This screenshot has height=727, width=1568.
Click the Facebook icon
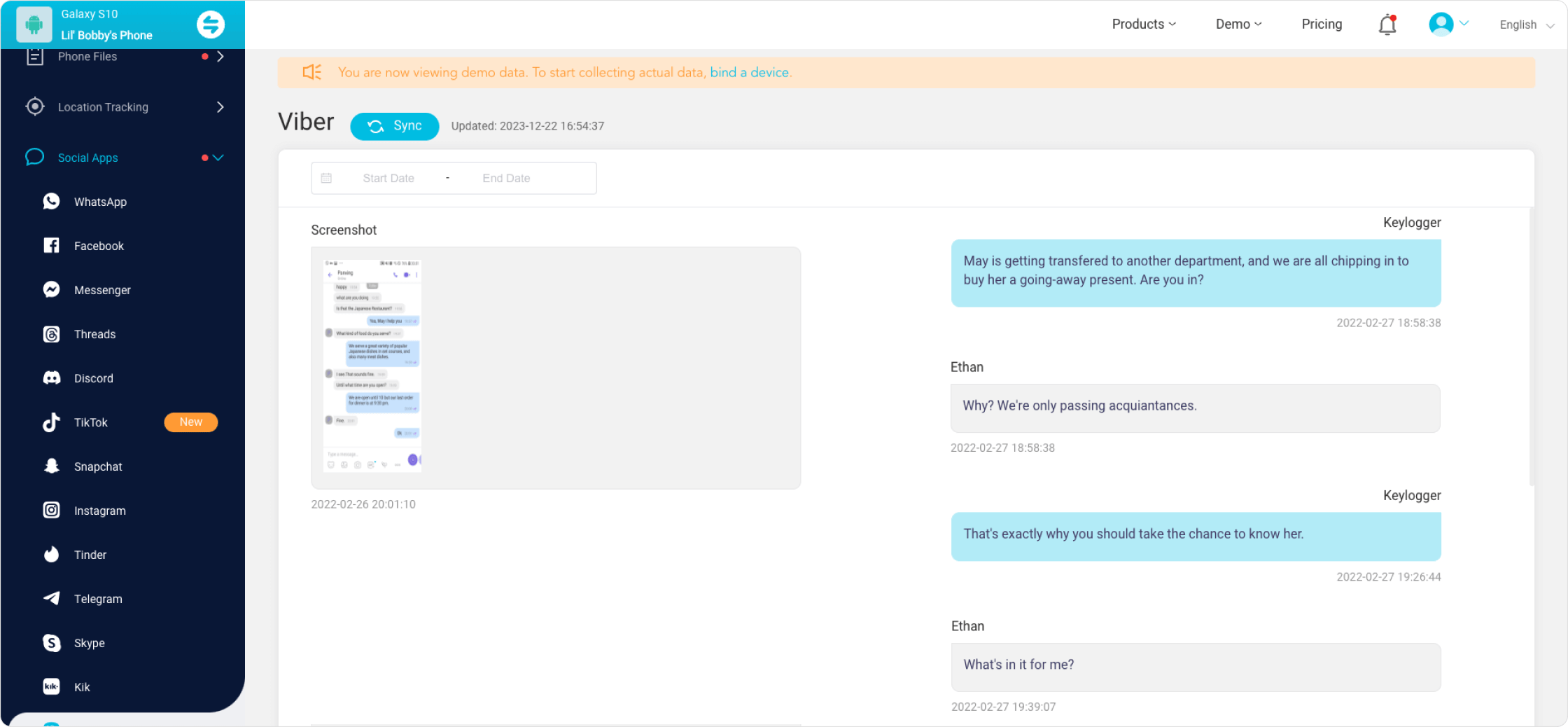(52, 246)
